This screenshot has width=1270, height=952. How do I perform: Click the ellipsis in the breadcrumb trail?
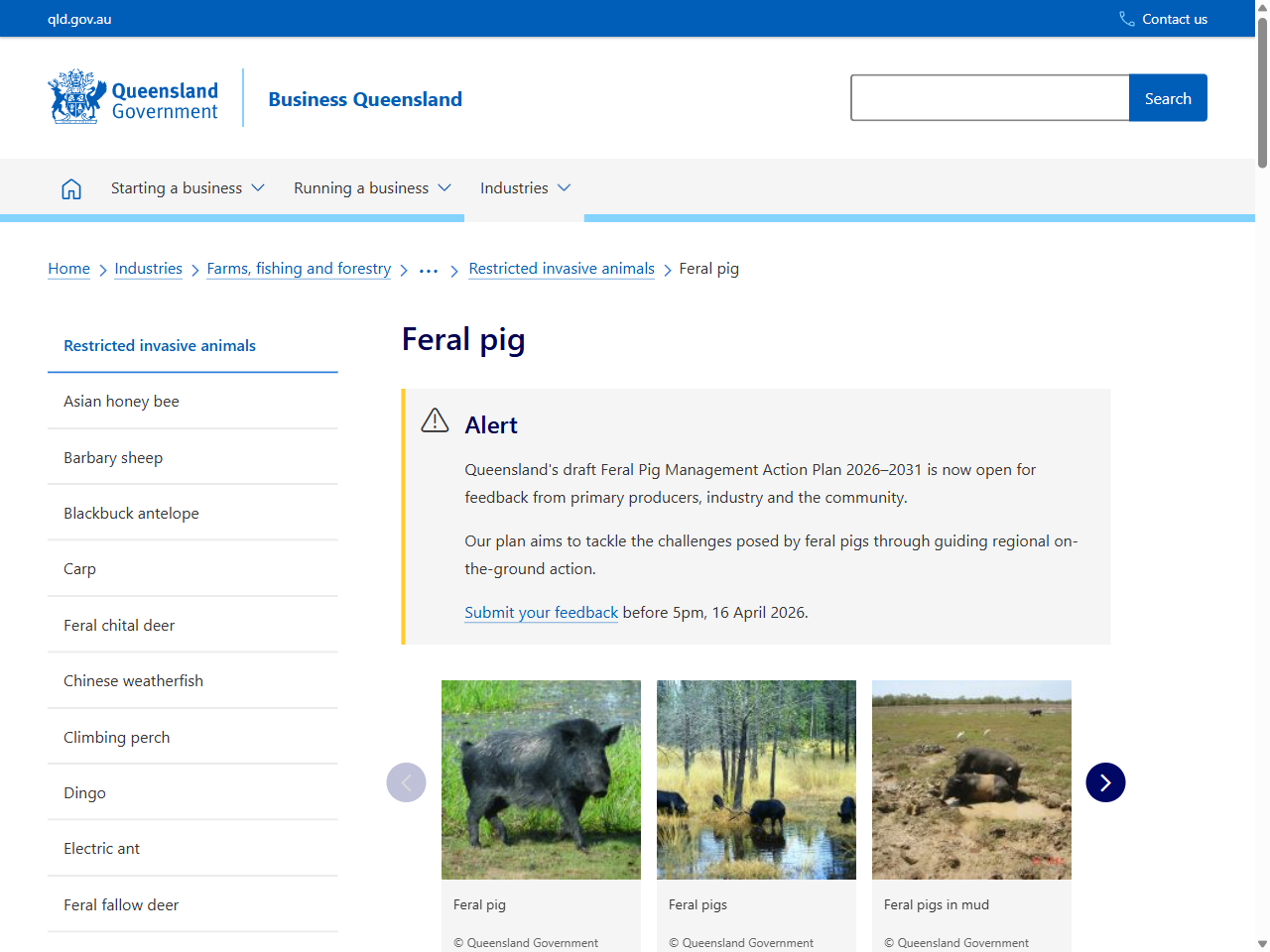[x=428, y=269]
